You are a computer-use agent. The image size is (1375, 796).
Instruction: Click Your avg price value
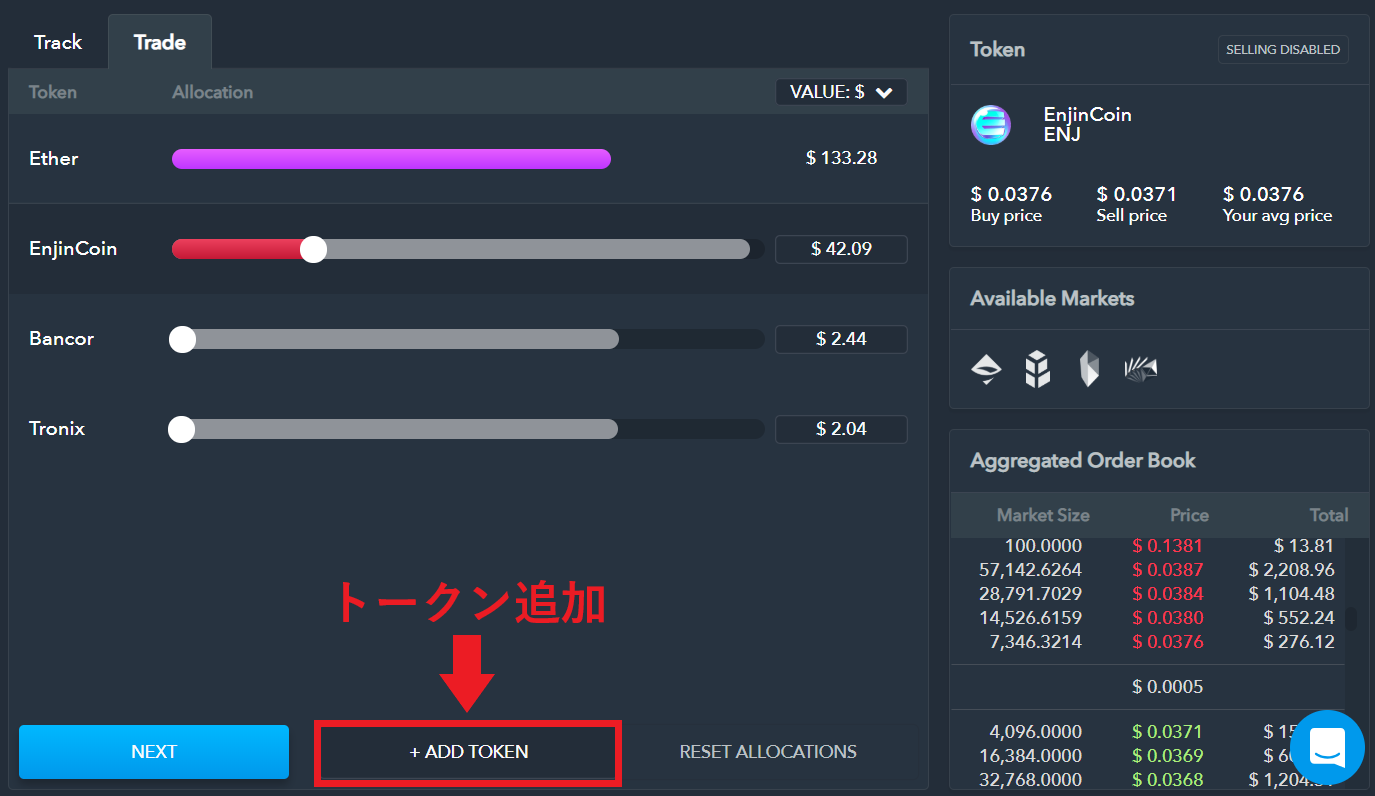click(1263, 194)
